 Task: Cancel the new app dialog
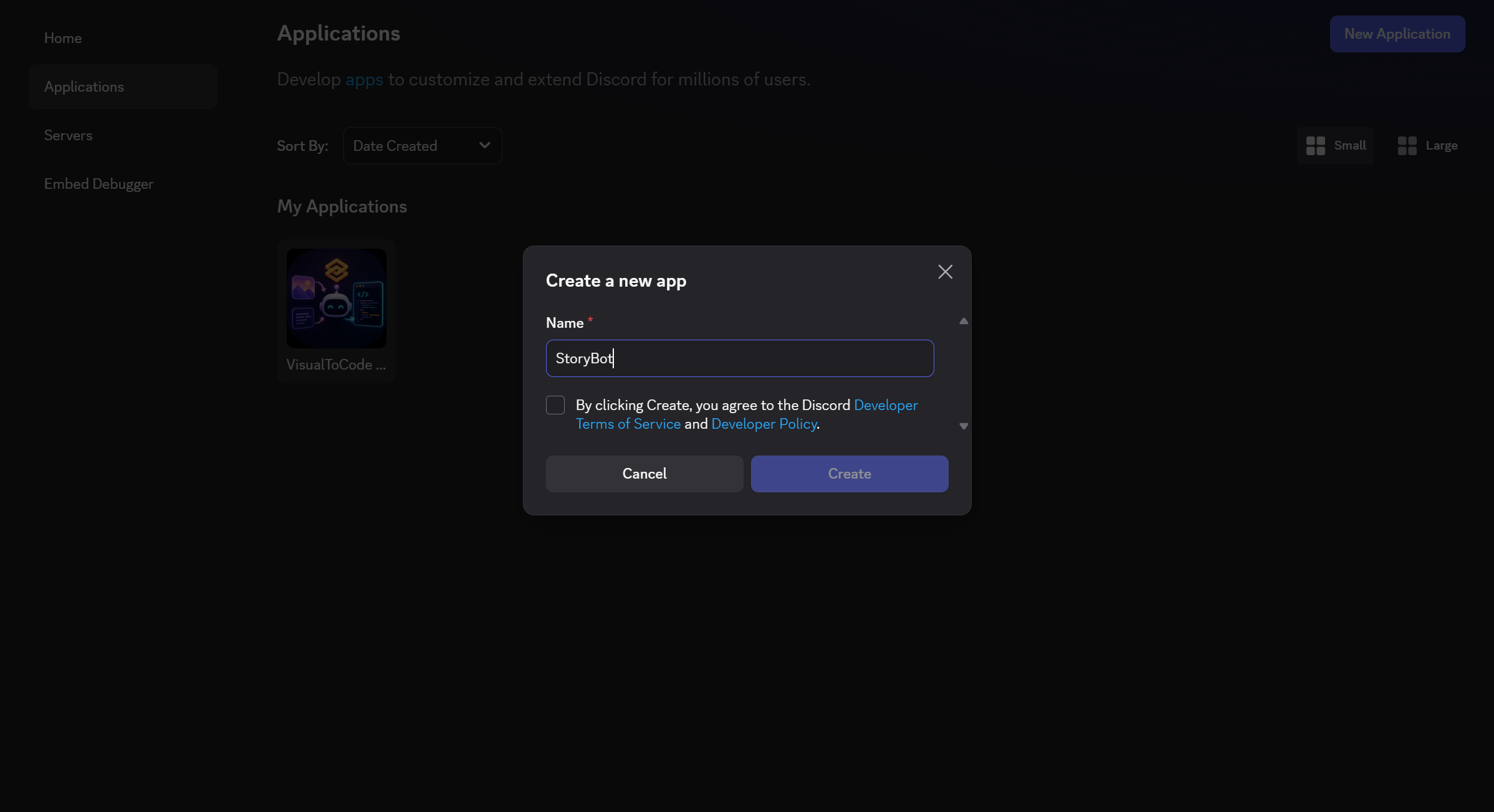click(x=644, y=474)
